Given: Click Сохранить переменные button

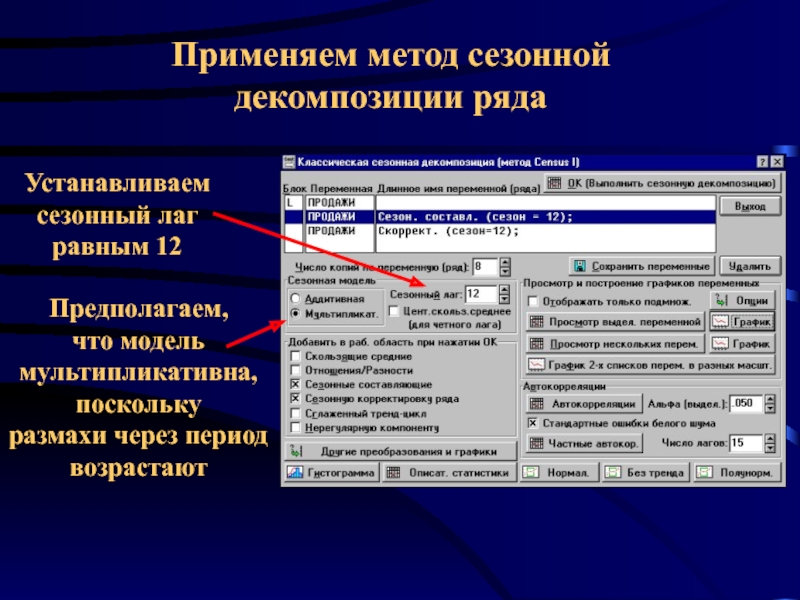Looking at the screenshot, I should click(642, 266).
